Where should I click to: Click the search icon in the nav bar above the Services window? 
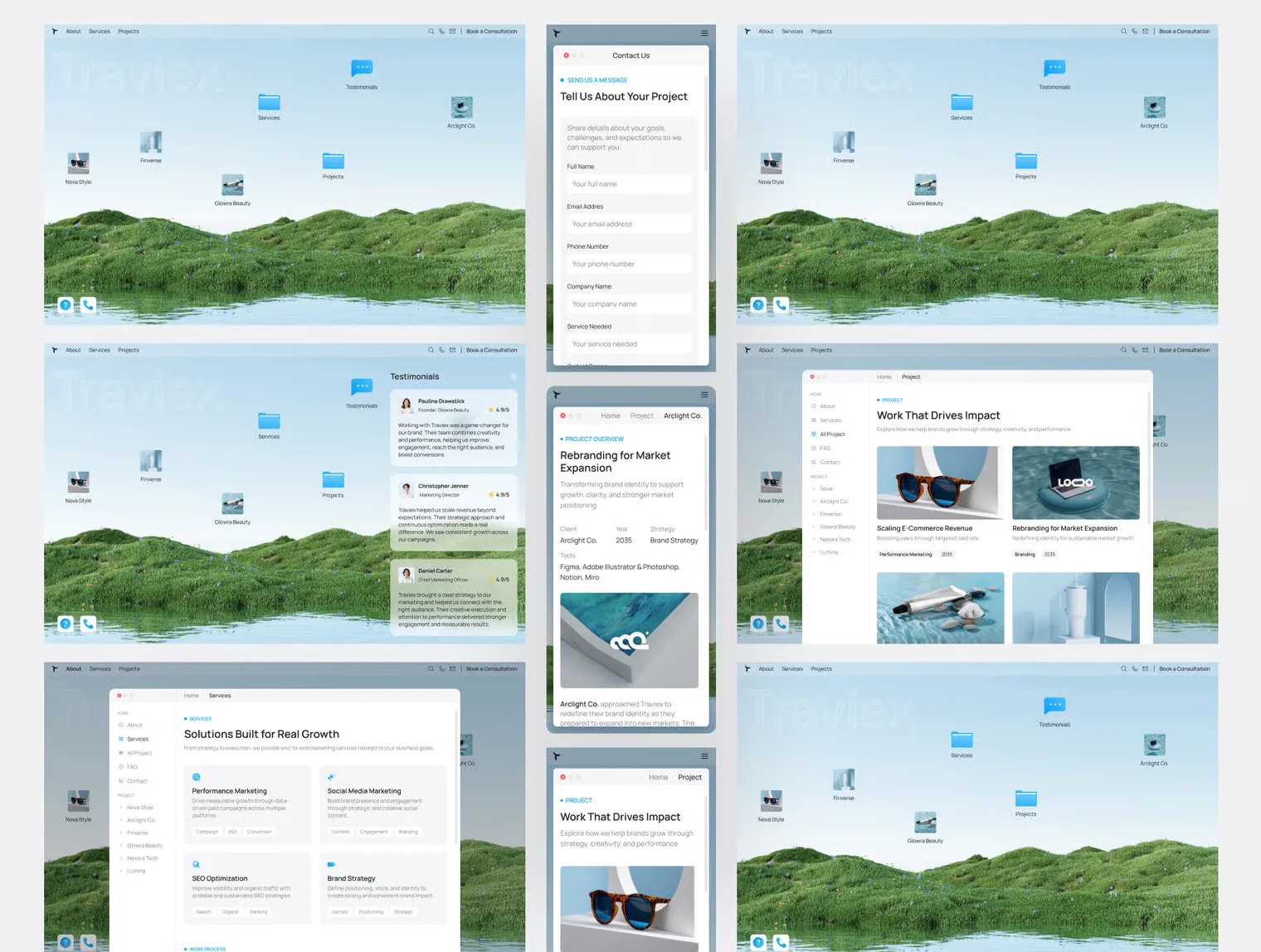pos(431,668)
